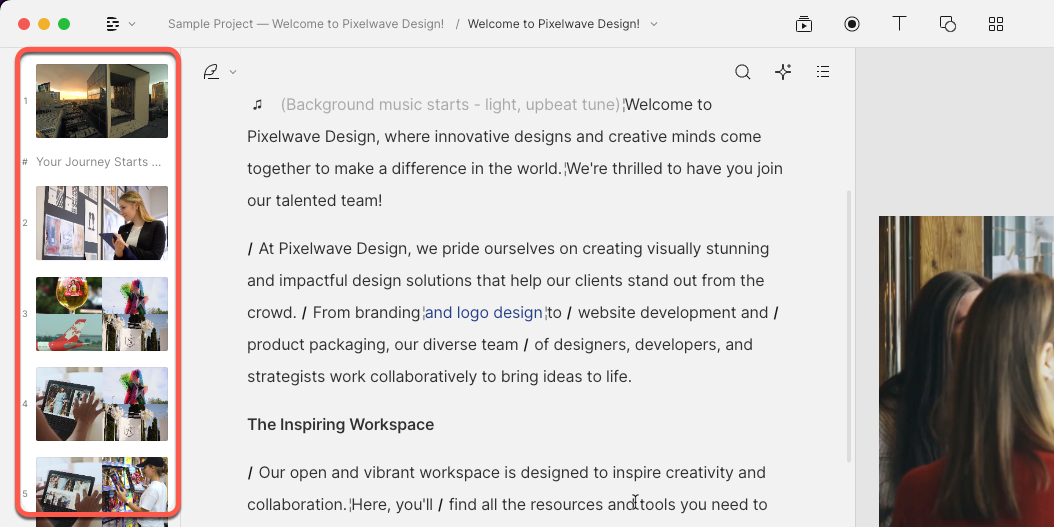The width and height of the screenshot is (1054, 527).
Task: Open the Sample Project breadcrumb
Action: tap(306, 24)
